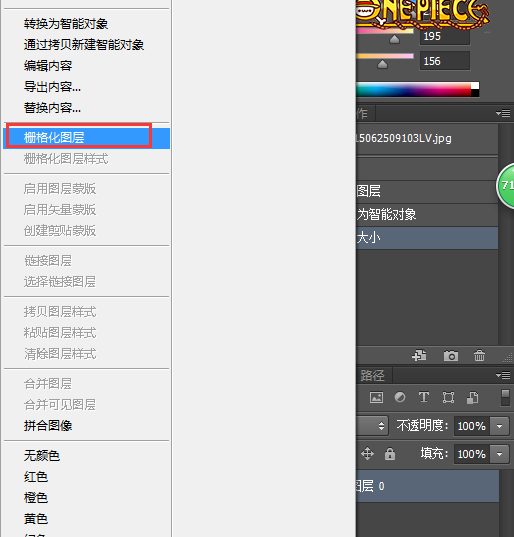Click the color value field showing 195
The image size is (514, 537).
(x=445, y=36)
